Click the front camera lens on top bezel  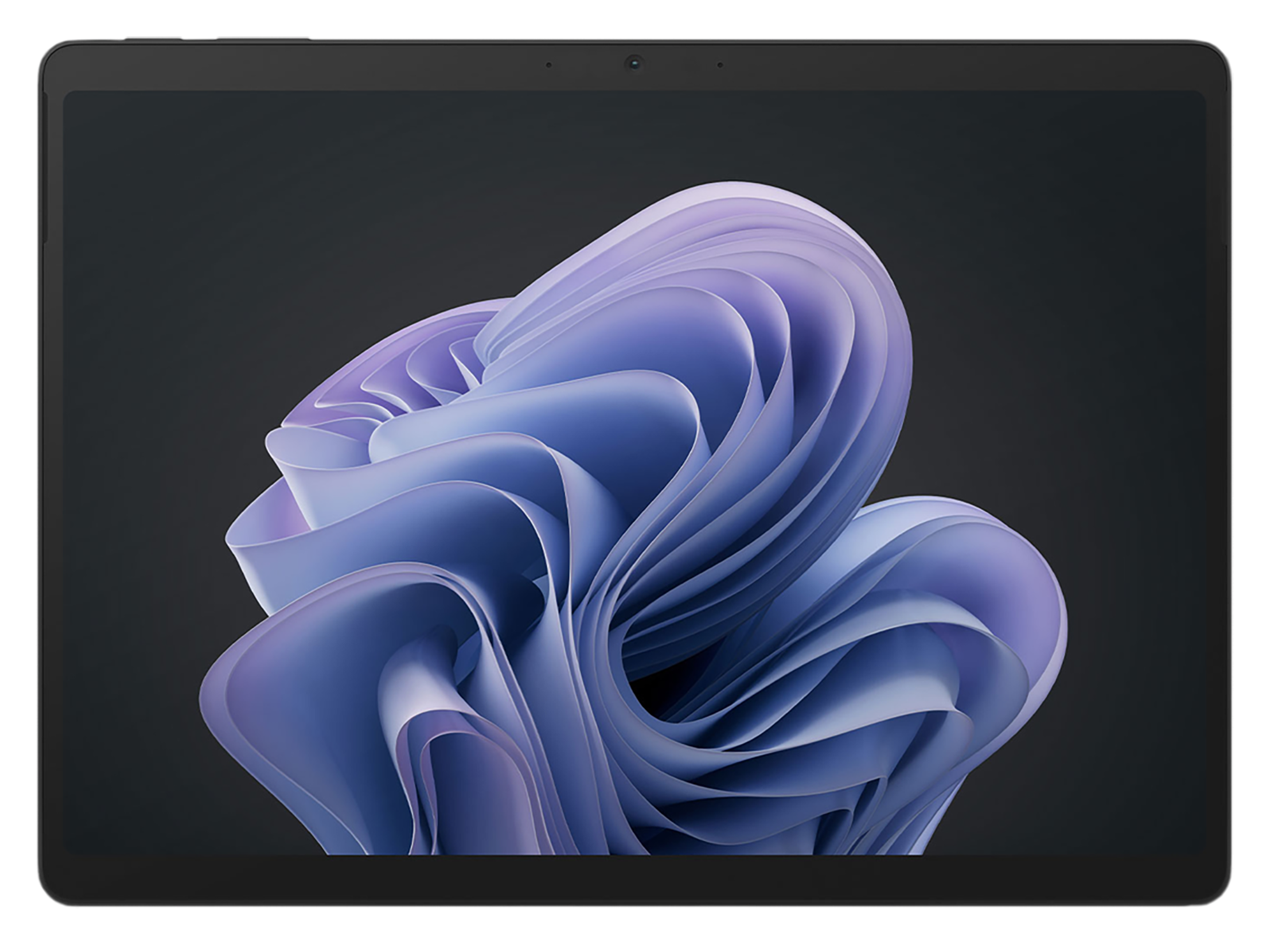point(634,63)
